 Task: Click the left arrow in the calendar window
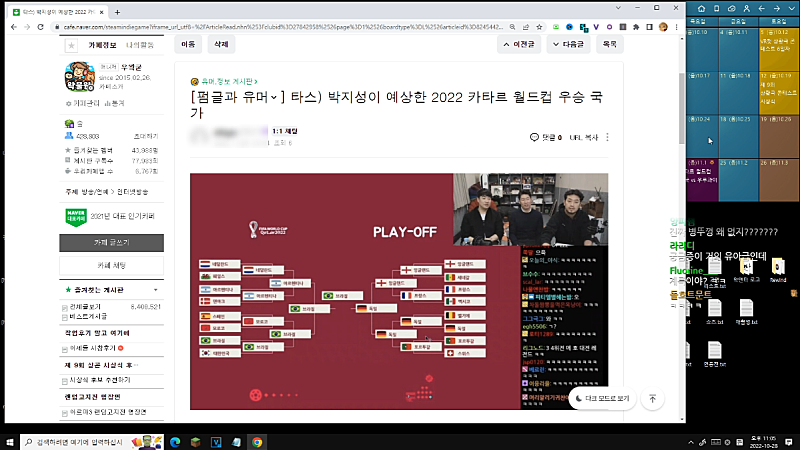(761, 9)
